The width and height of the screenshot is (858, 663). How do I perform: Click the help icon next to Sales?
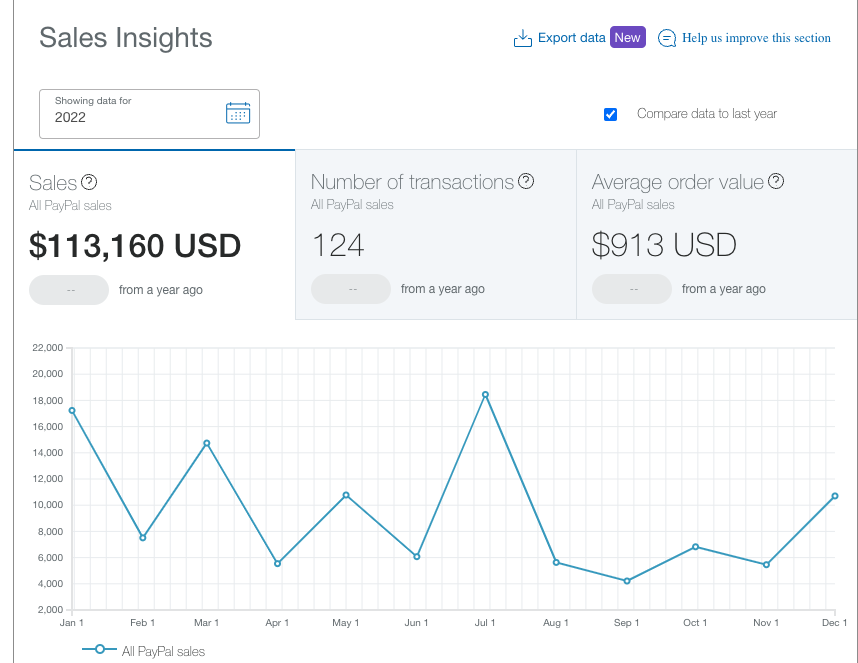(89, 182)
